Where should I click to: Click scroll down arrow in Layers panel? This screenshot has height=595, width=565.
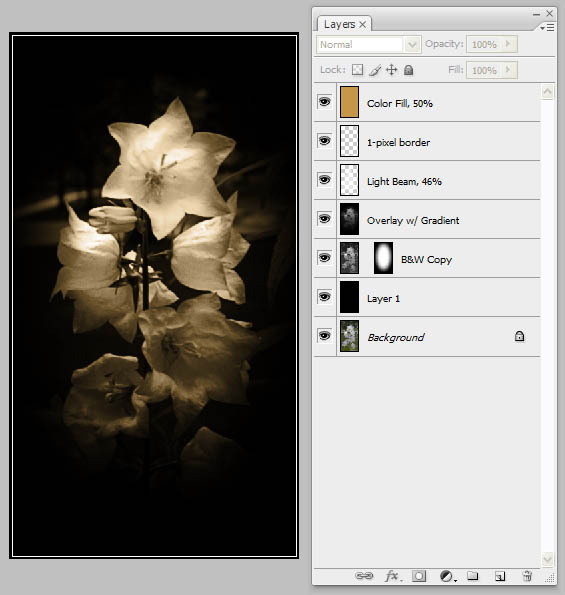point(548,559)
